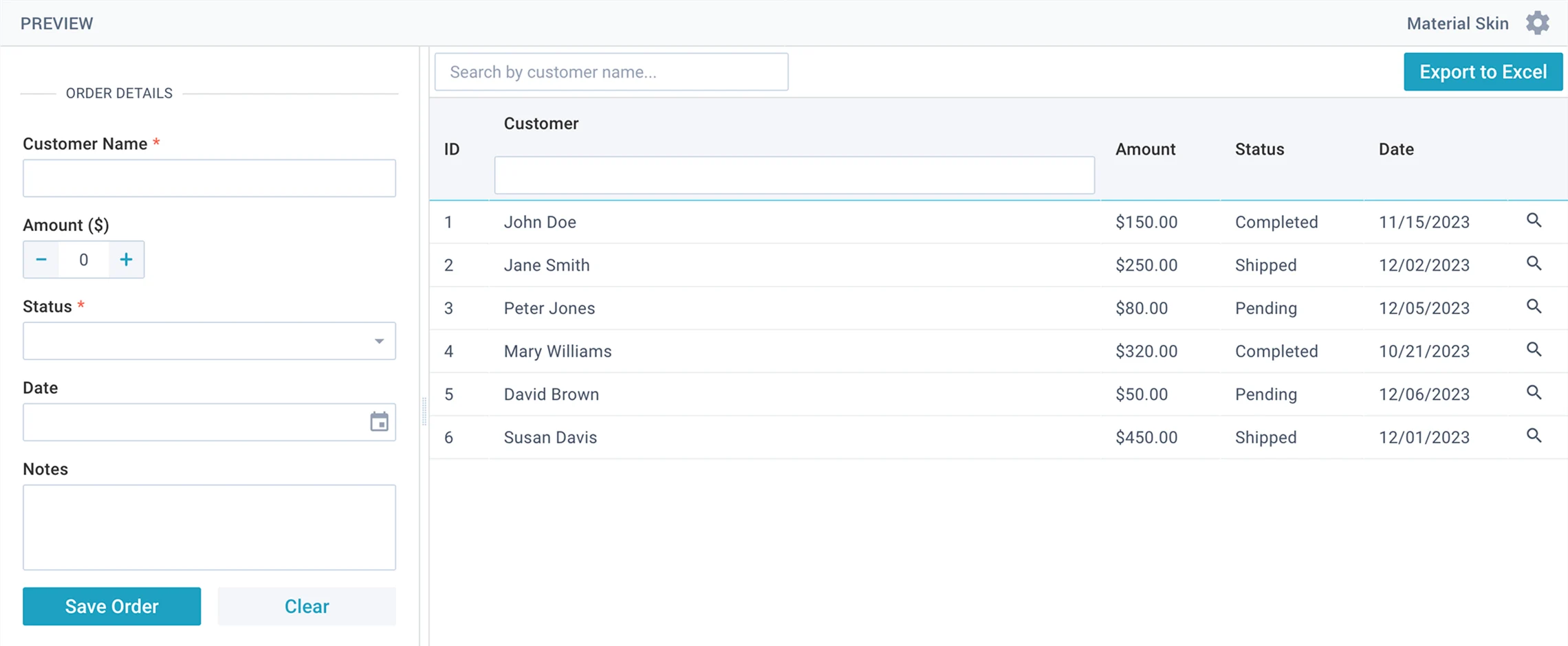This screenshot has width=1568, height=646.
Task: Open details icon for David Brown
Action: 1534,392
